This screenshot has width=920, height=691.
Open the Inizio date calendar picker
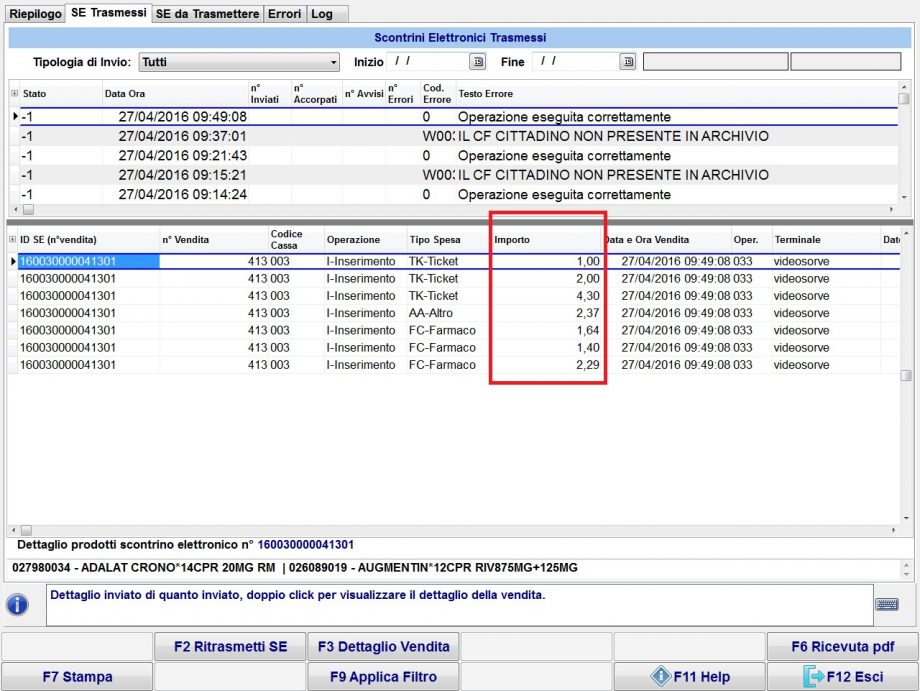477,62
